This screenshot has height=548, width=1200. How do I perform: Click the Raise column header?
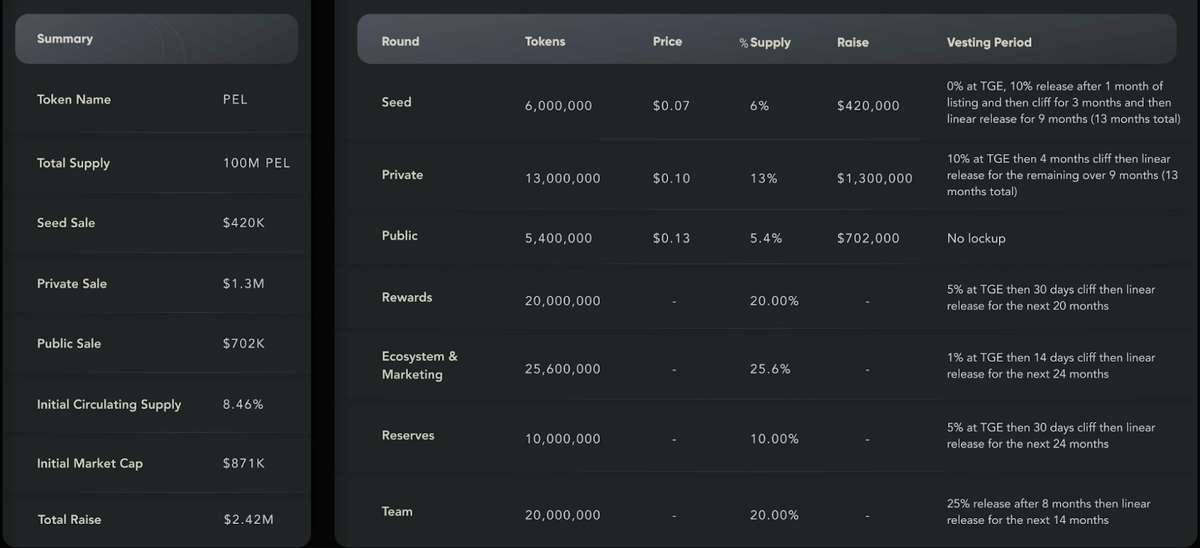(853, 42)
